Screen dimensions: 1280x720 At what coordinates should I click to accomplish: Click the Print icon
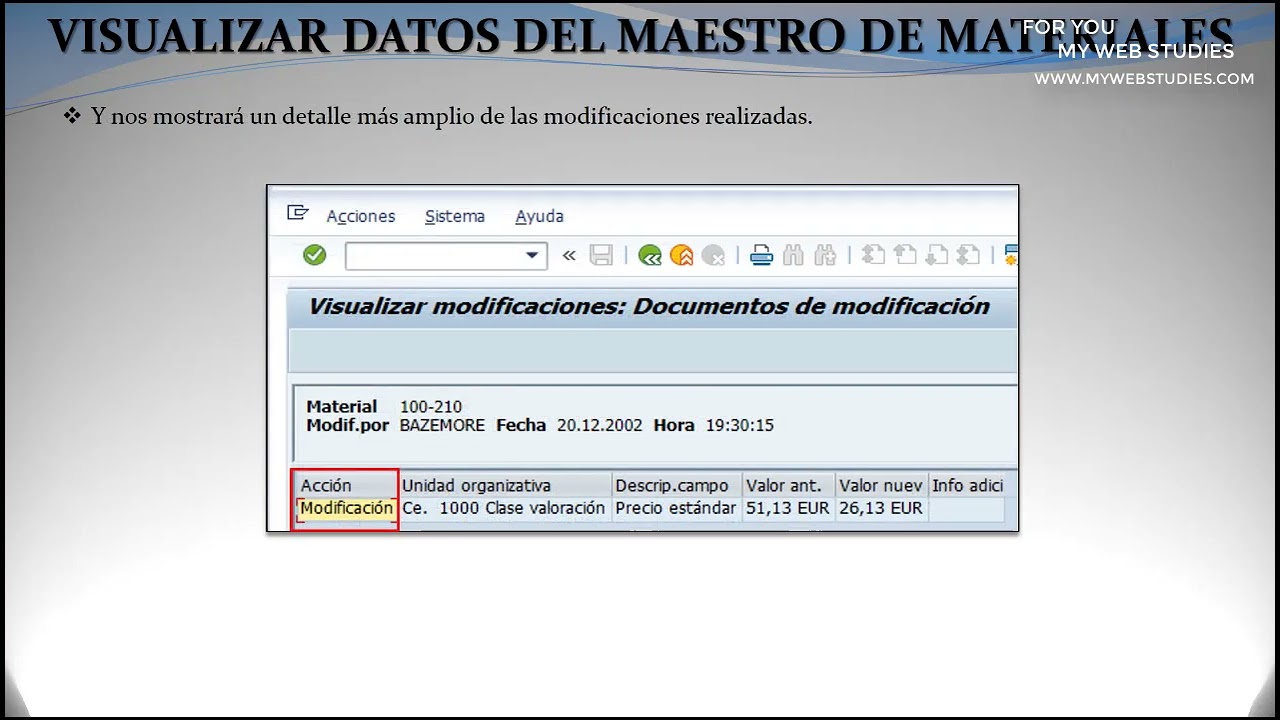(x=762, y=256)
